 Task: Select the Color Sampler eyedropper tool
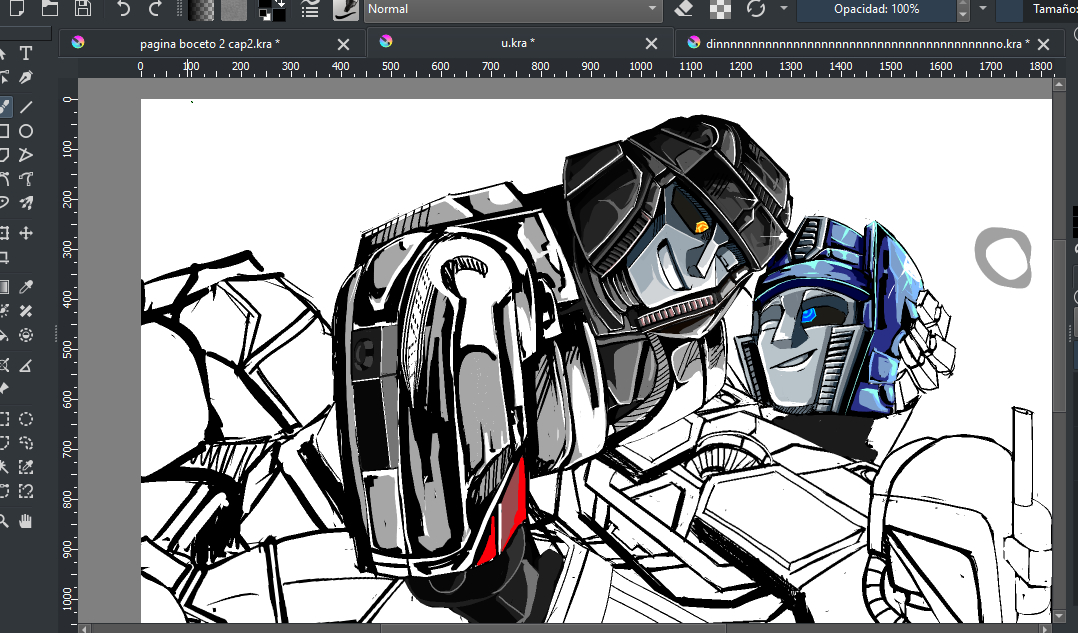[26, 286]
